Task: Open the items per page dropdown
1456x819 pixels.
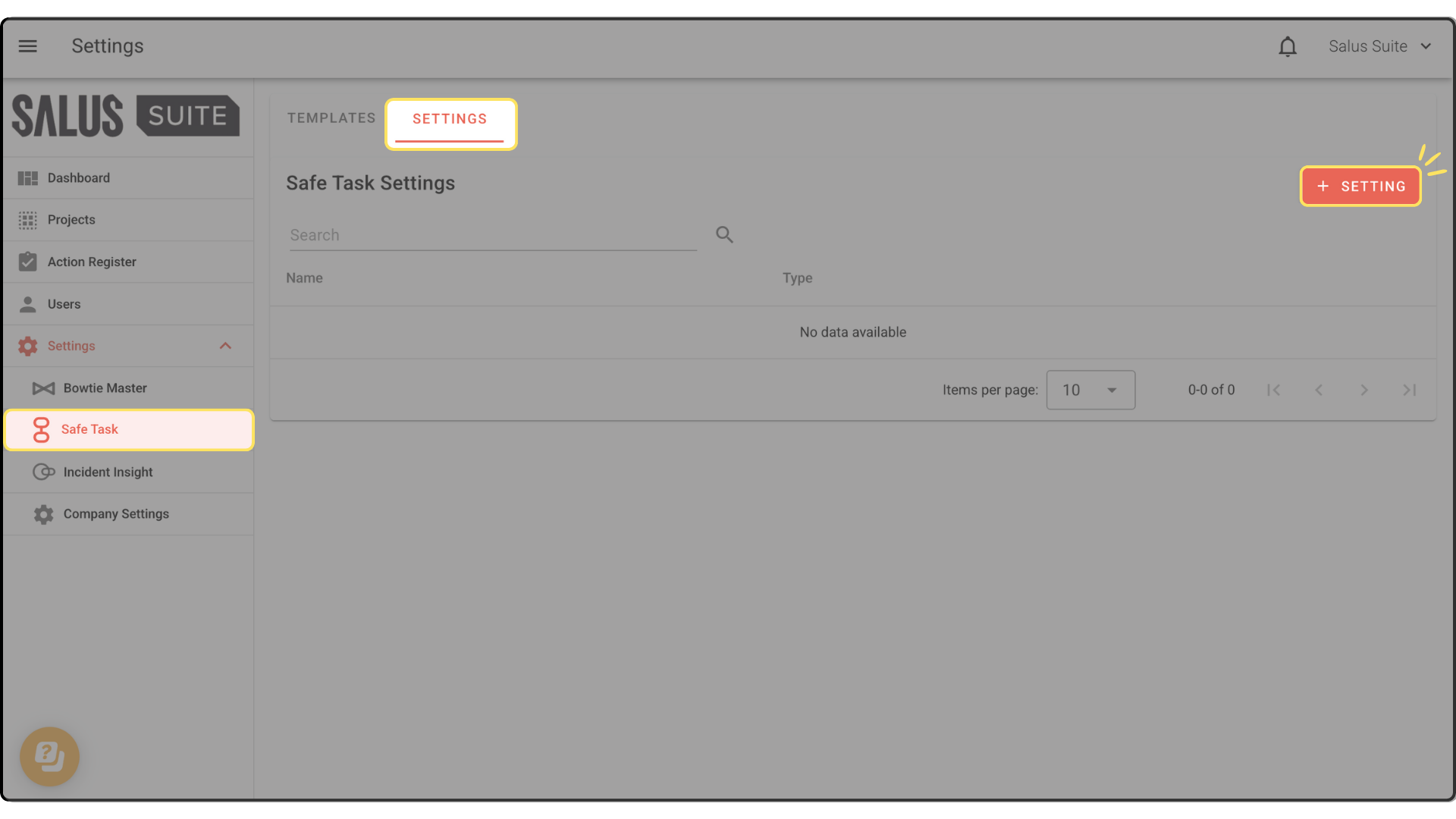Action: click(x=1090, y=390)
